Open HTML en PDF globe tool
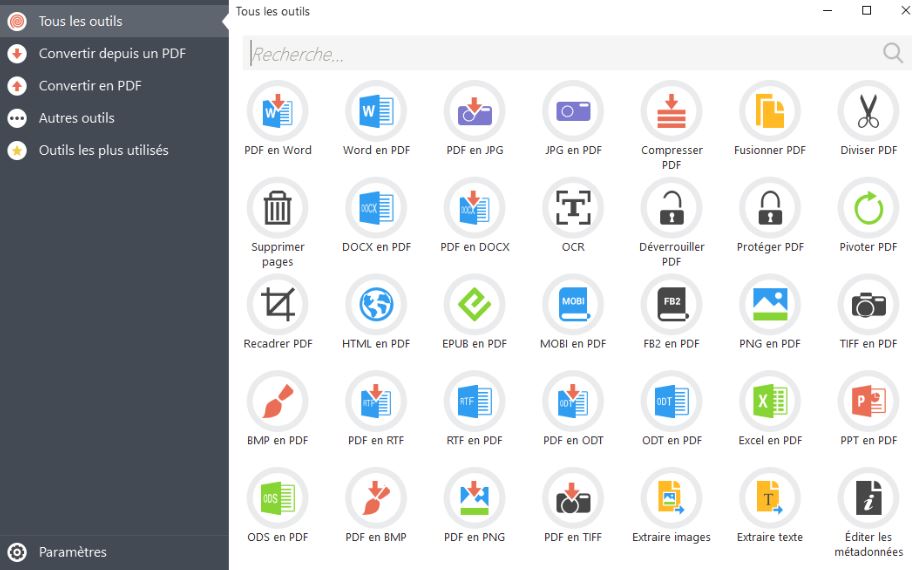The height and width of the screenshot is (570, 923). click(376, 304)
